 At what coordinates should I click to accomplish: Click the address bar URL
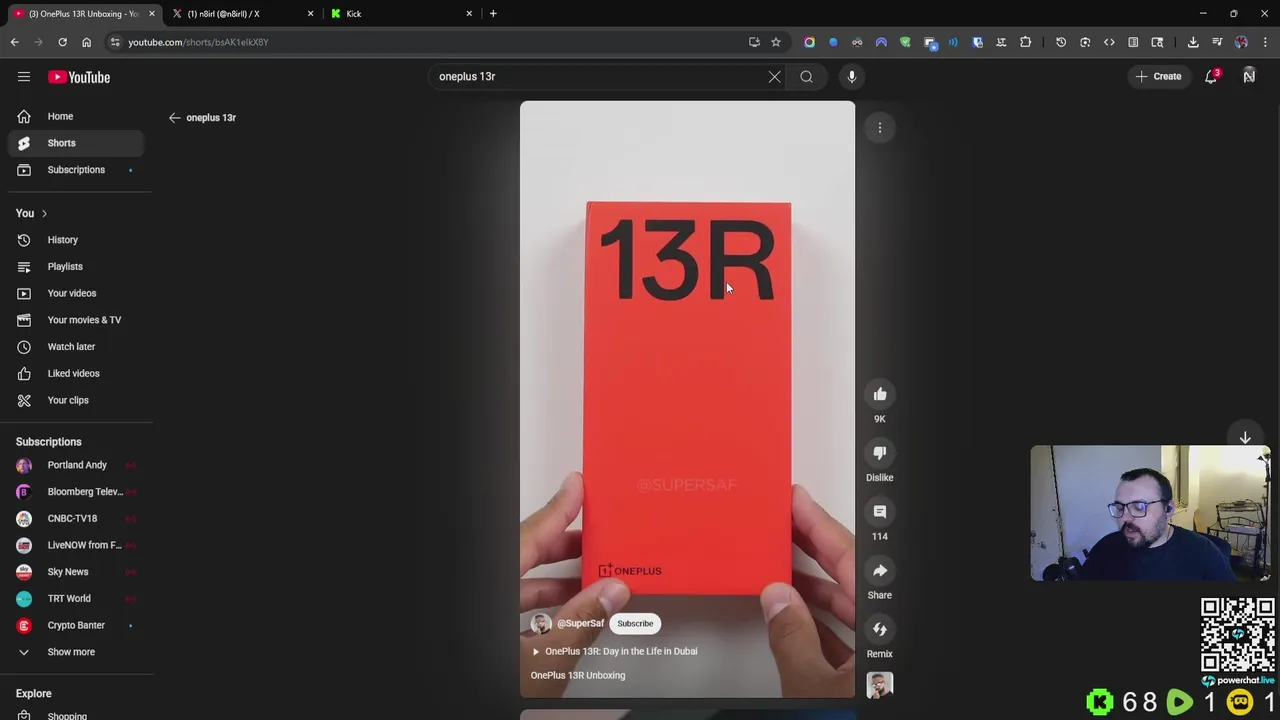coord(198,42)
